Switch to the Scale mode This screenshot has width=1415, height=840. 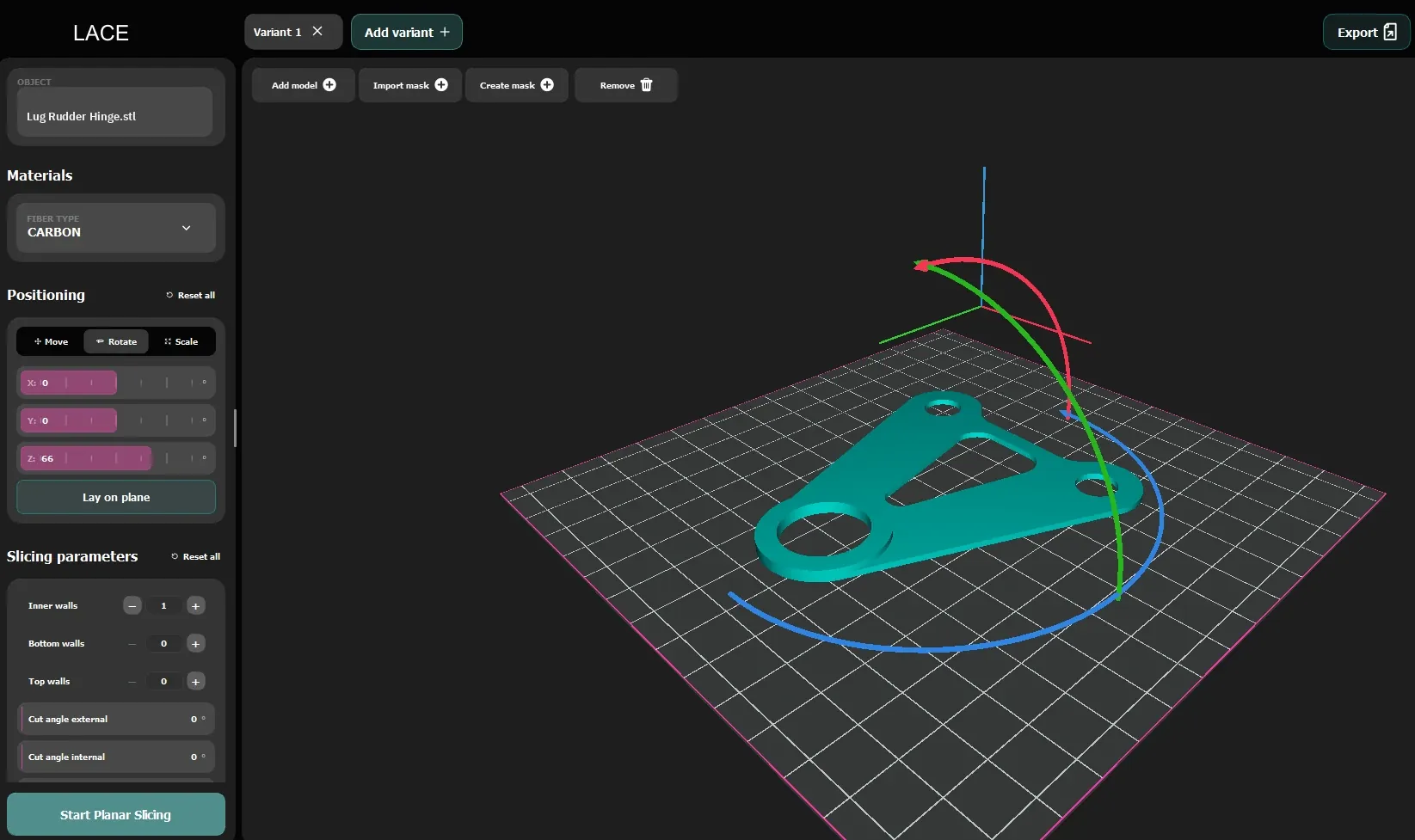181,341
